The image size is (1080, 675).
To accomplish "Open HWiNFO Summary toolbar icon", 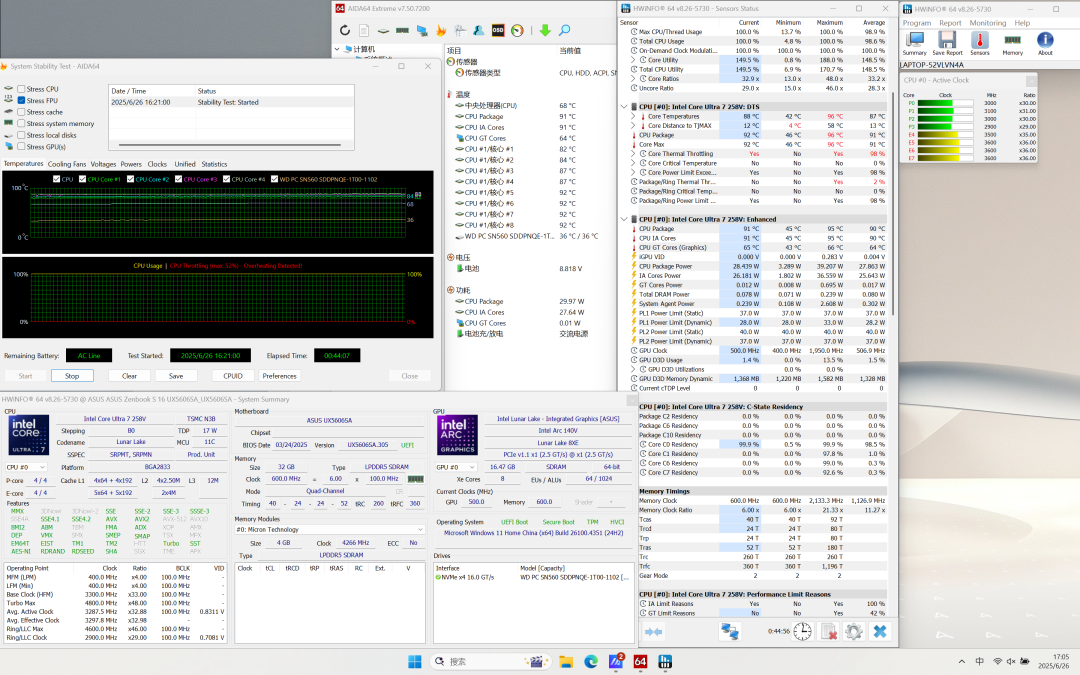I will pos(915,43).
